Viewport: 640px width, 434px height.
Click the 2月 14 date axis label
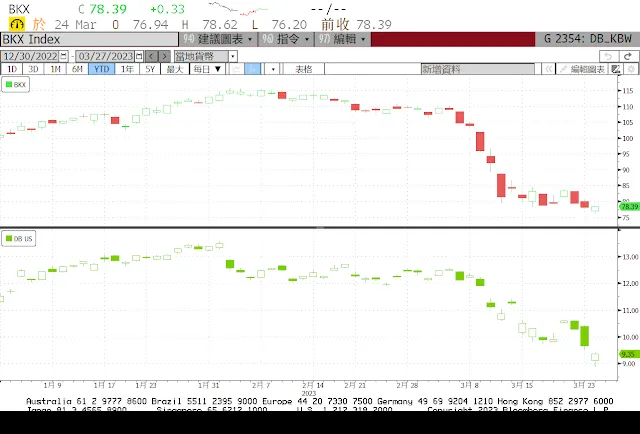coord(313,385)
